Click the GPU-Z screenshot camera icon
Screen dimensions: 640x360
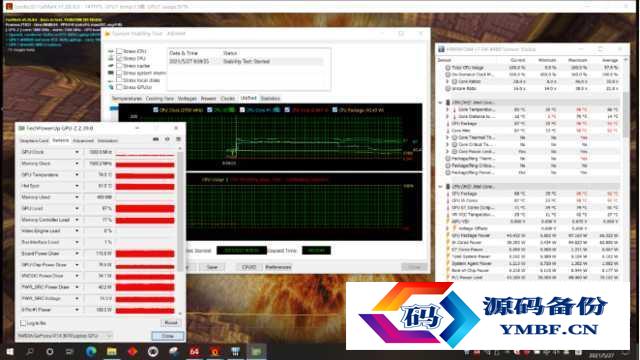click(156, 140)
